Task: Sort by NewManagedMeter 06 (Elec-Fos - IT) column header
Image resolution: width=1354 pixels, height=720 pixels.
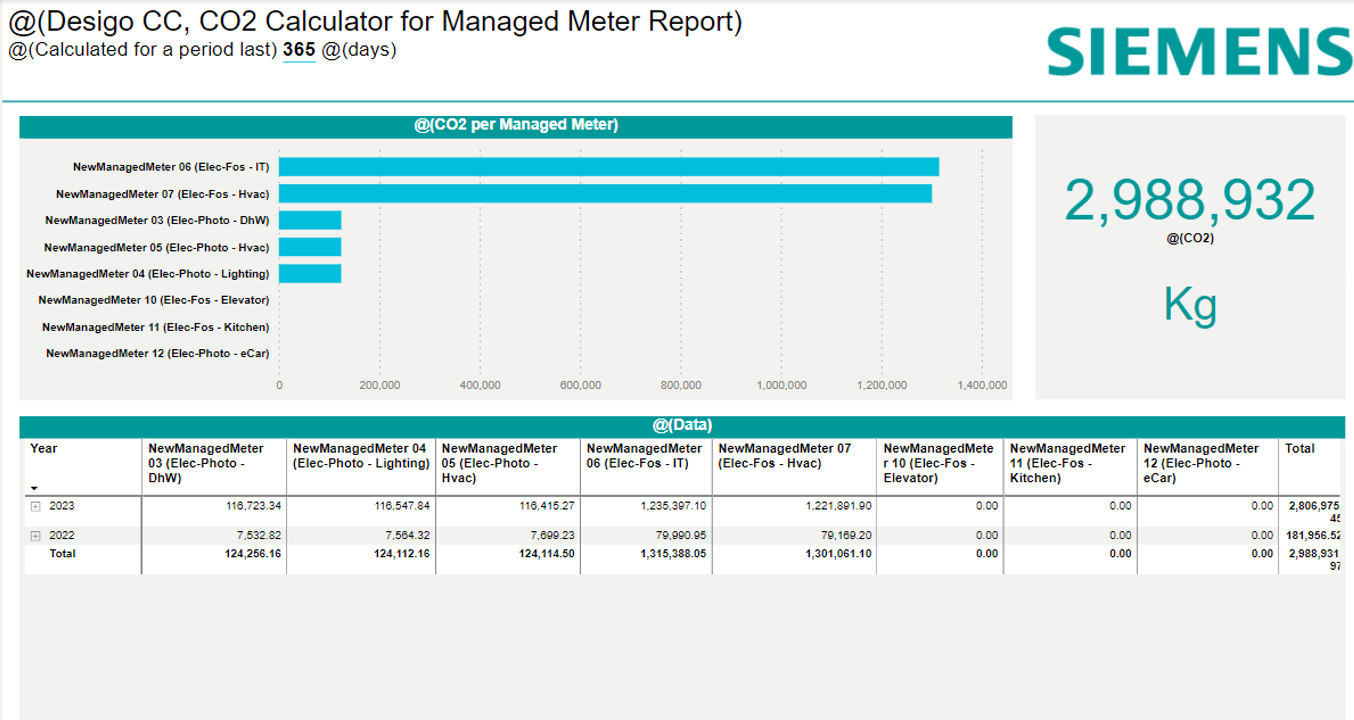Action: pyautogui.click(x=645, y=456)
